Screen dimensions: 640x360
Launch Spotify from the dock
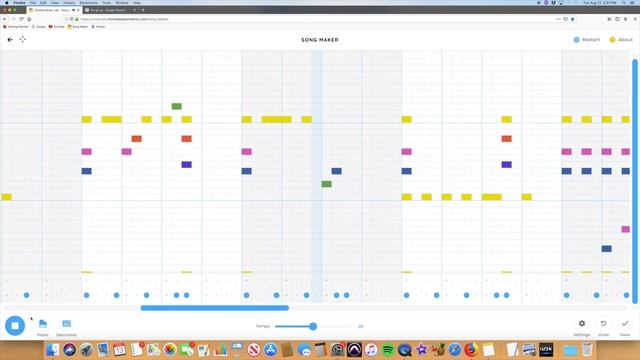388,350
